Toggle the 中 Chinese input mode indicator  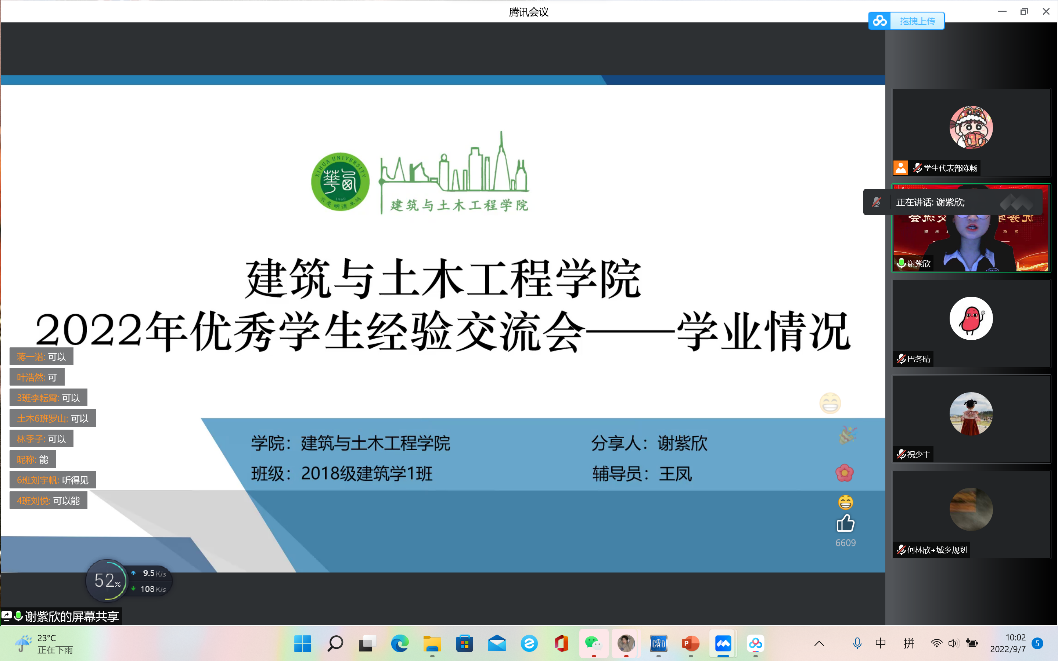(881, 643)
